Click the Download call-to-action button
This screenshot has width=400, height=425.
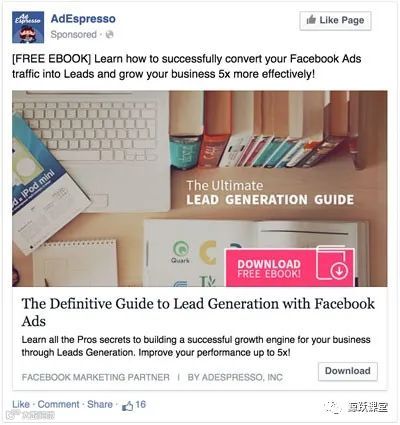348,371
